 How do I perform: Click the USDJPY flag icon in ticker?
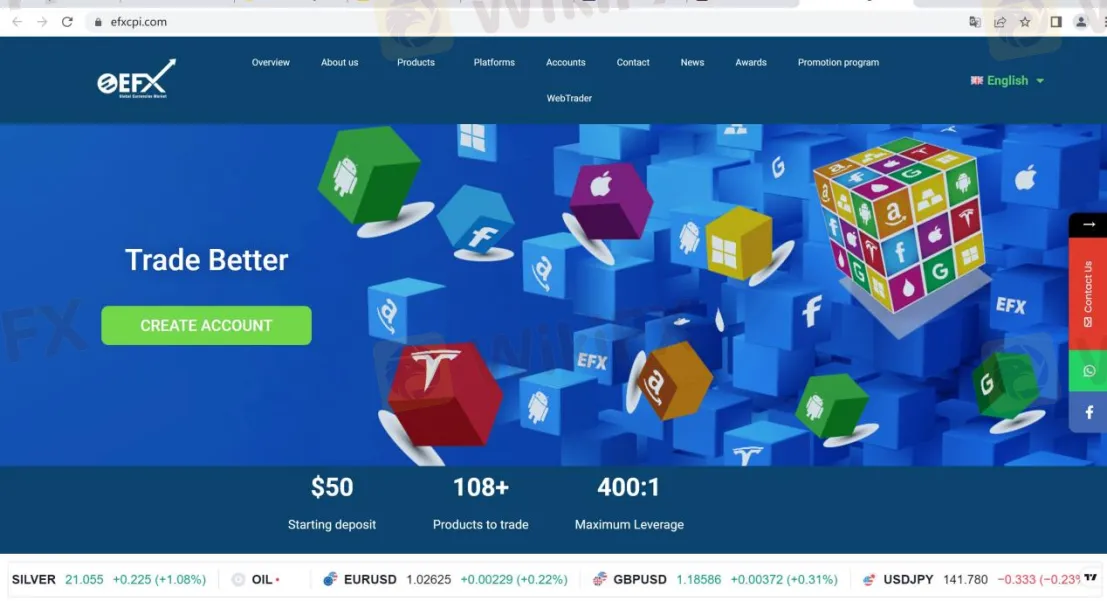pos(869,579)
